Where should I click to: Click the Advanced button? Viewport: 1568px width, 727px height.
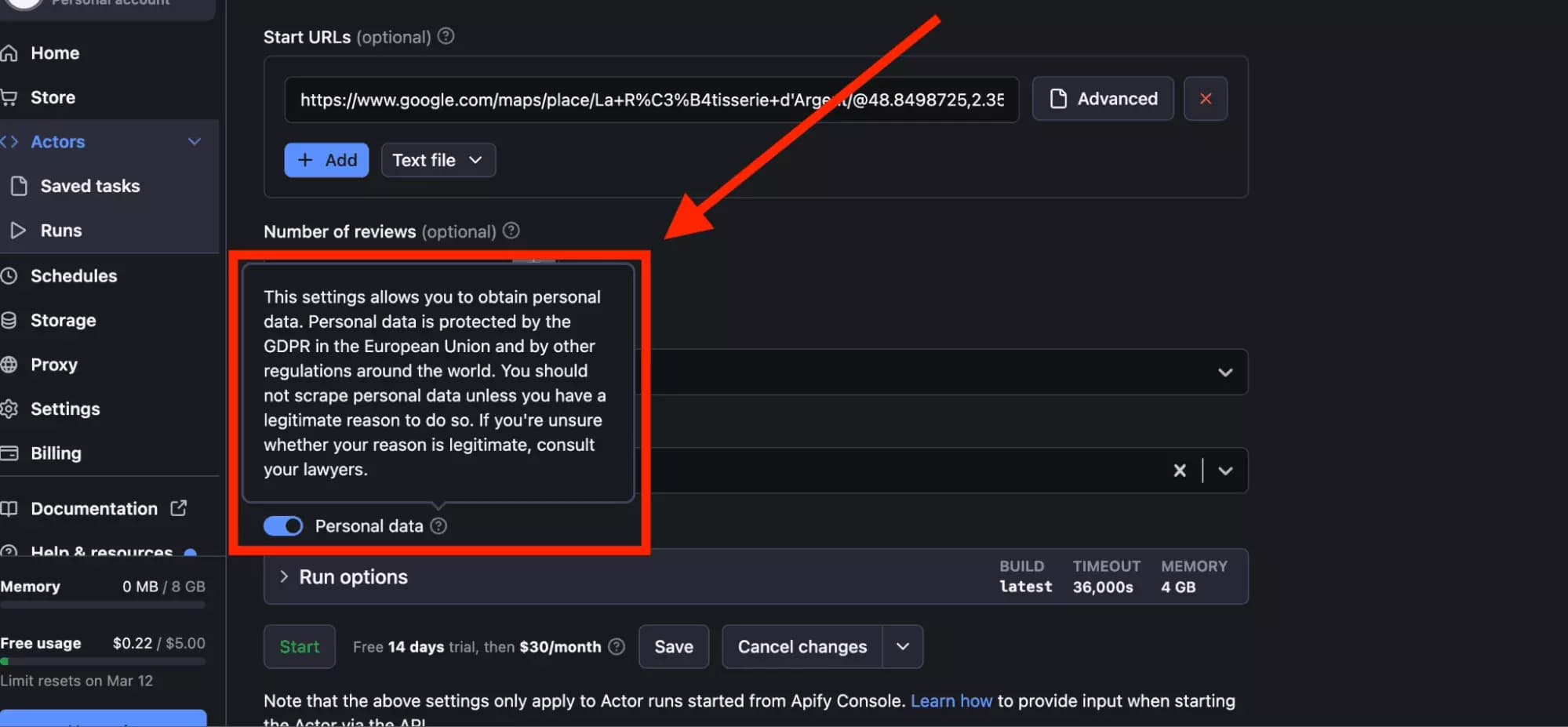[1101, 98]
